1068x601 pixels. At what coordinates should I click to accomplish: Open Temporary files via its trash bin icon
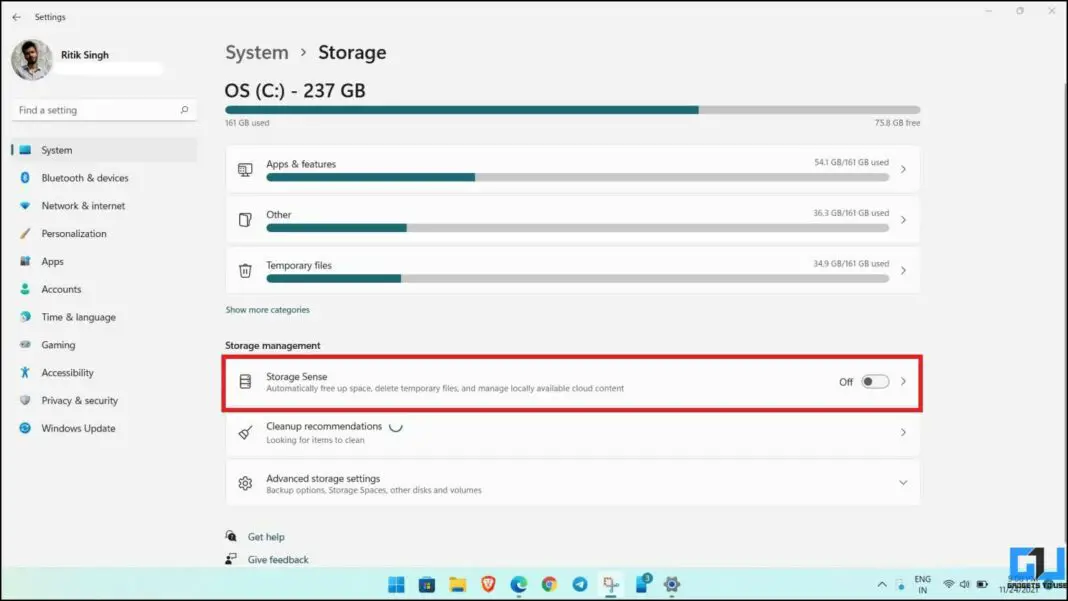[x=244, y=270]
